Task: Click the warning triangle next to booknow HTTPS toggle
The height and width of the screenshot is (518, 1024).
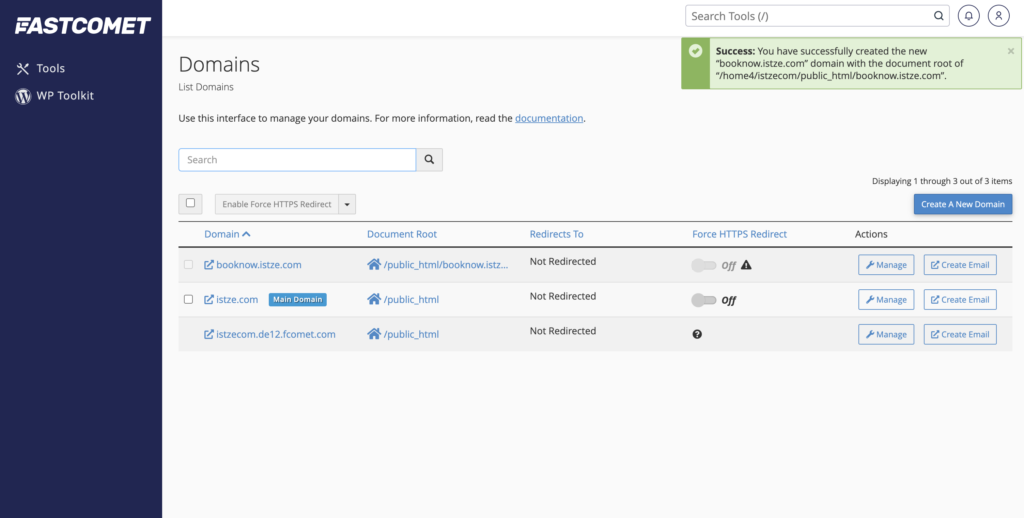Action: pos(746,265)
